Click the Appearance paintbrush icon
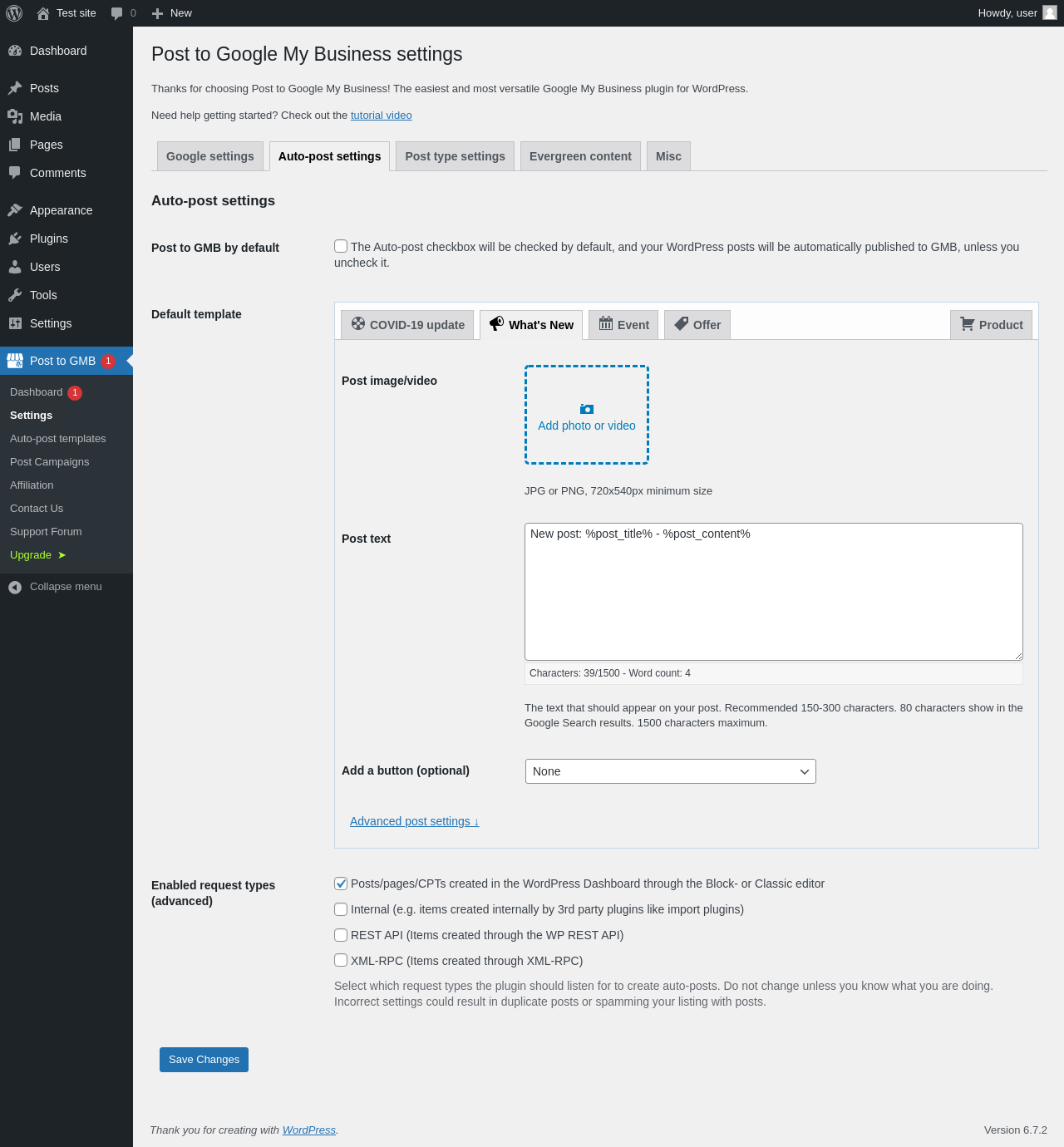 click(x=15, y=210)
